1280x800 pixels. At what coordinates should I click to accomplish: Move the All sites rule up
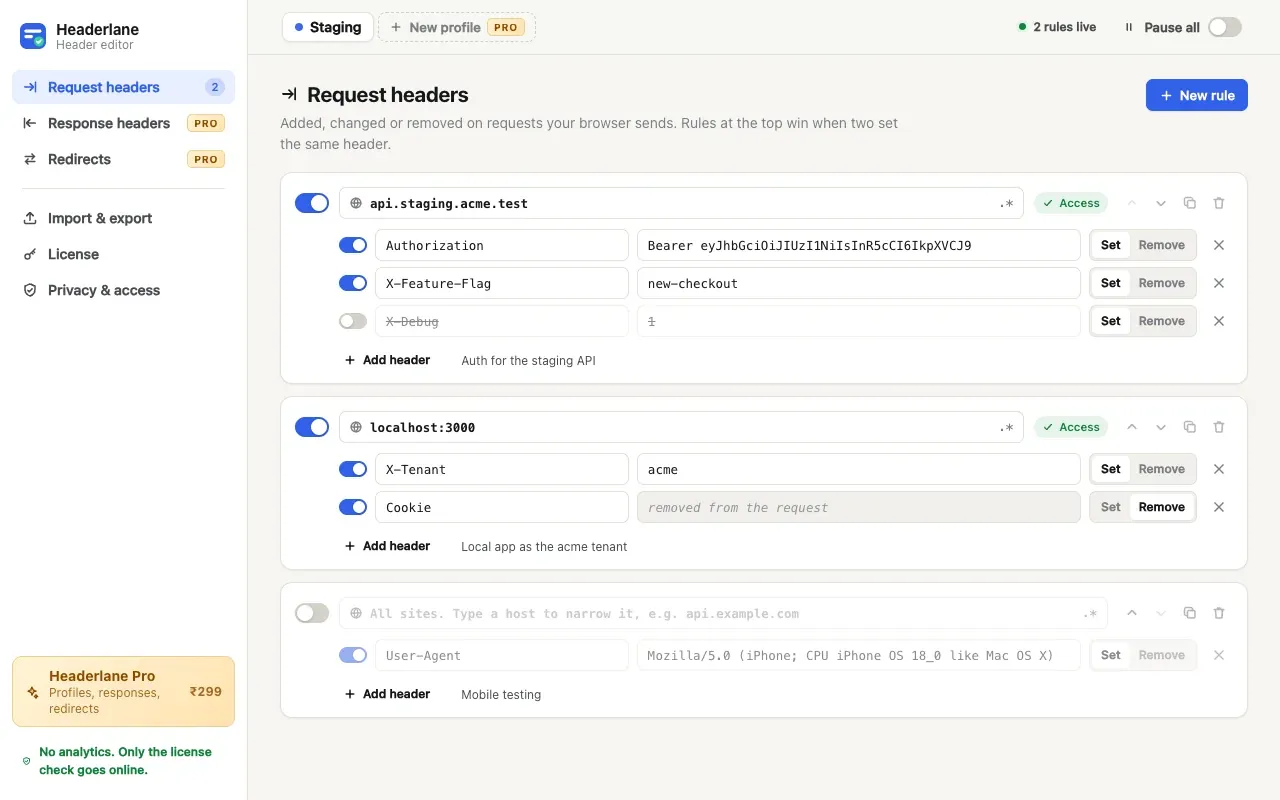1132,613
